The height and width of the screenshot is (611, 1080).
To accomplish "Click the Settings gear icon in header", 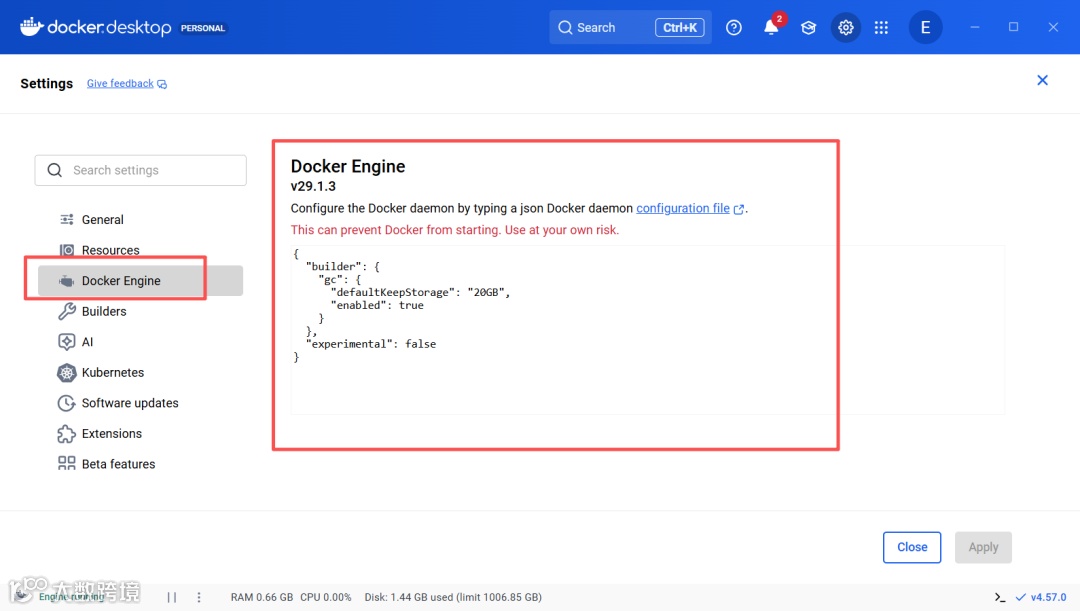I will [x=845, y=28].
